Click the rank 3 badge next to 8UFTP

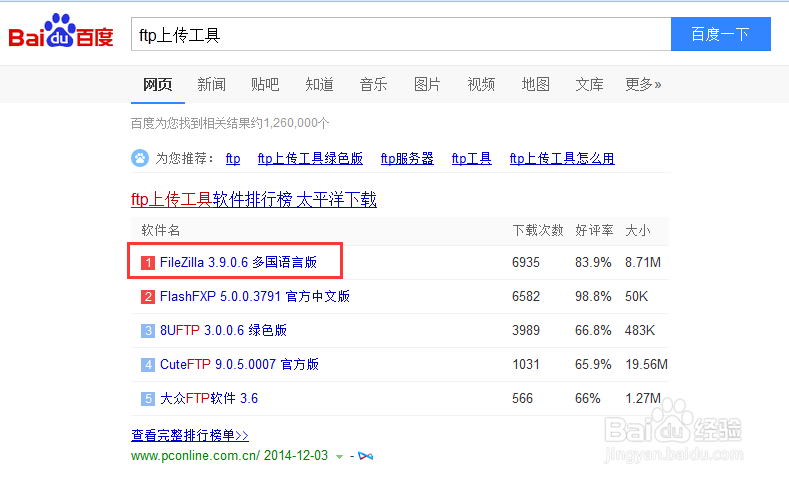click(147, 331)
